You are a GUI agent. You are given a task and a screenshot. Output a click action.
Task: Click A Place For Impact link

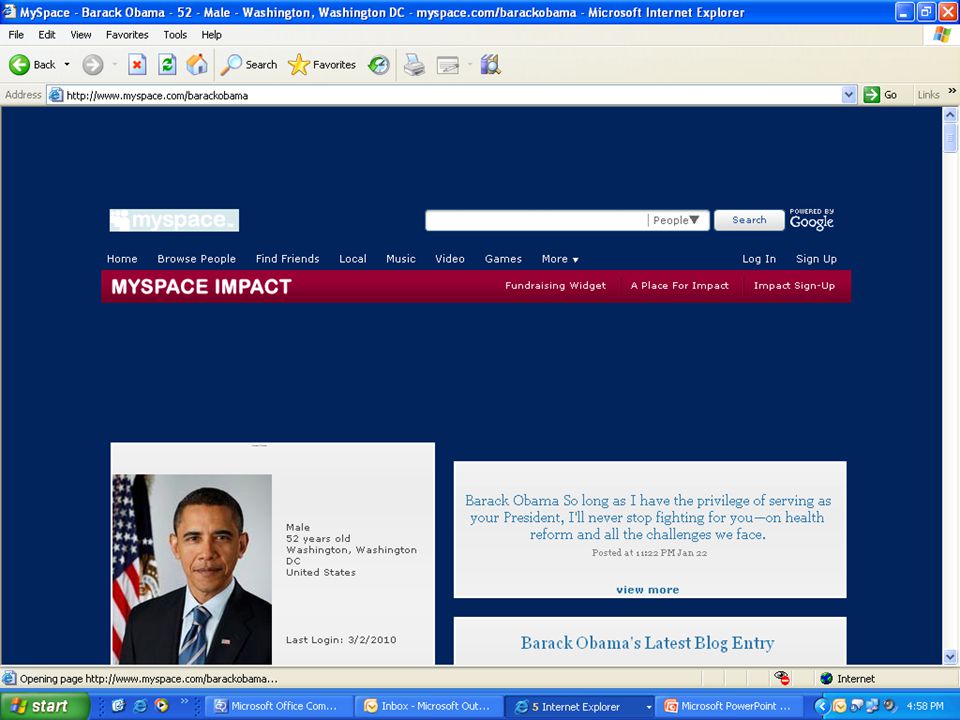point(680,285)
